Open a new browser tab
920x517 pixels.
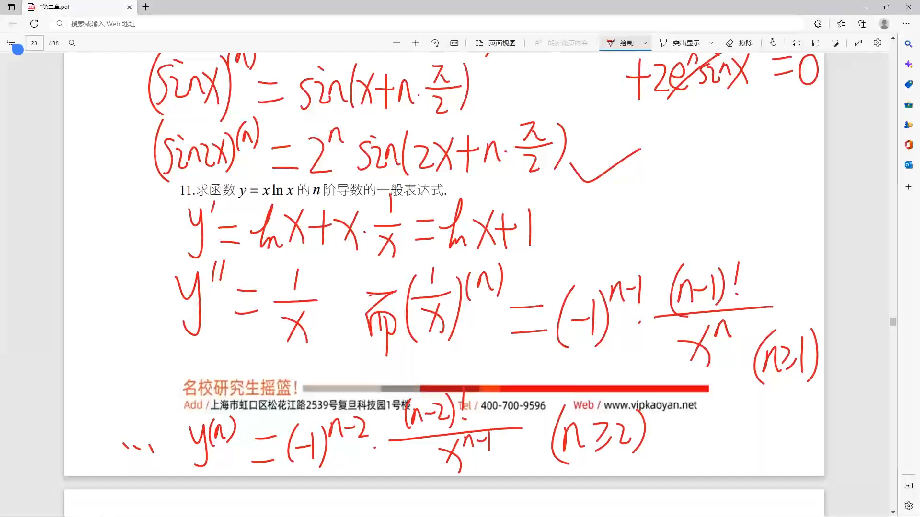click(146, 6)
